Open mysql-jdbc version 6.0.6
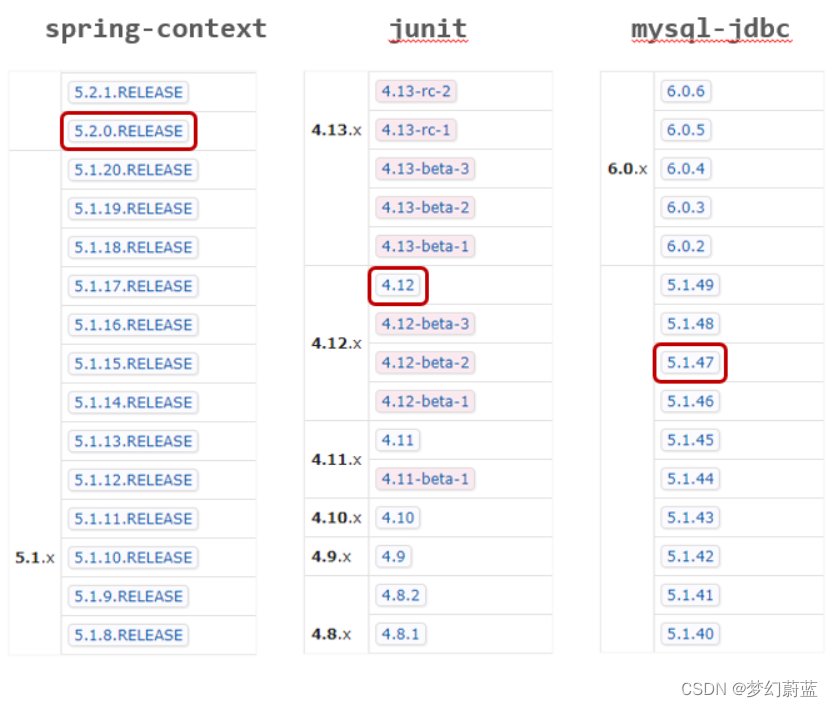 pos(685,91)
